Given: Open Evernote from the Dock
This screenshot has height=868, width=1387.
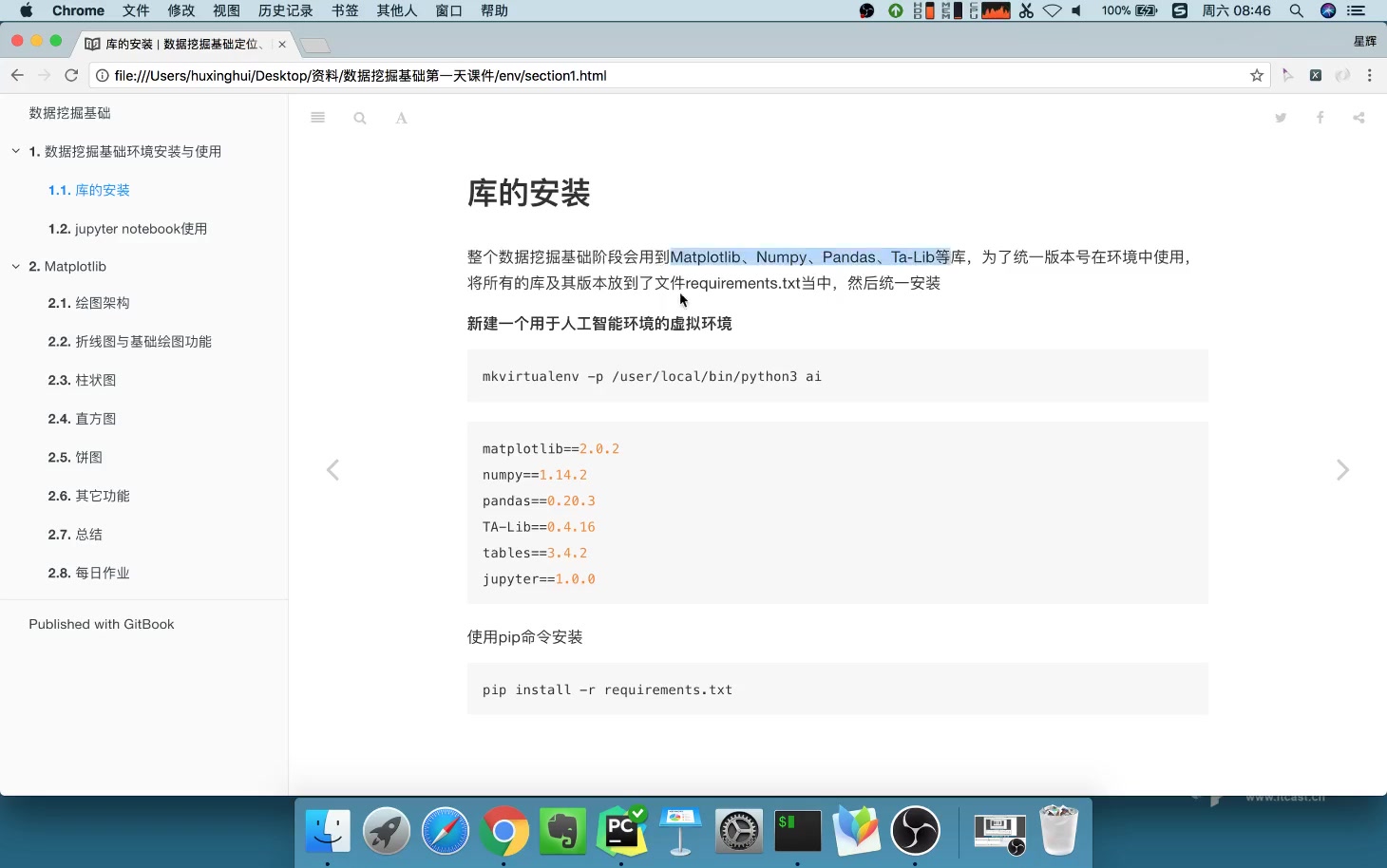Looking at the screenshot, I should (562, 831).
